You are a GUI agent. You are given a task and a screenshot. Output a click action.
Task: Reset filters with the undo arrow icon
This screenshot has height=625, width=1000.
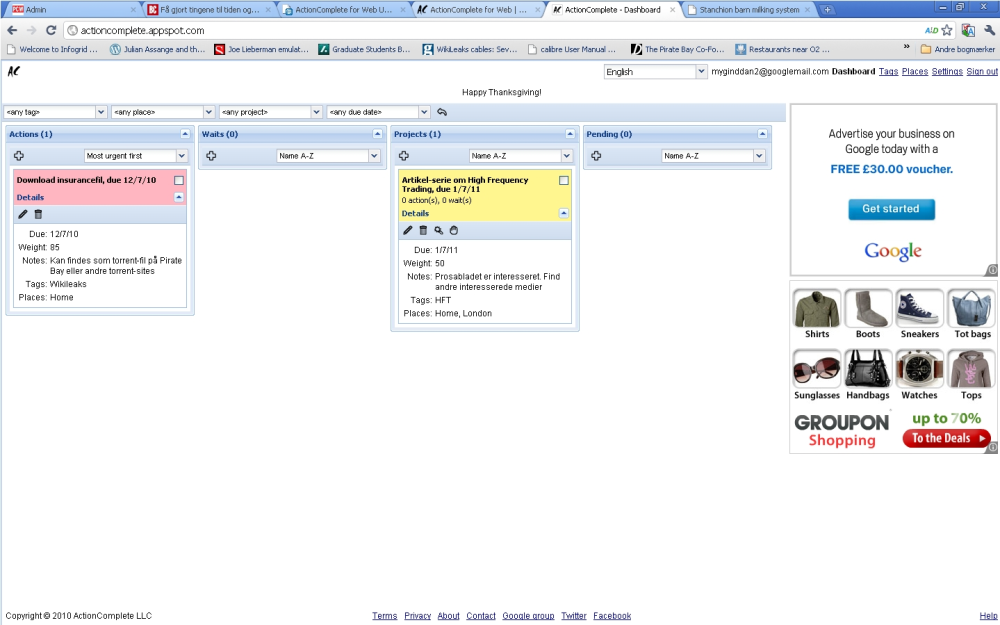coord(442,112)
